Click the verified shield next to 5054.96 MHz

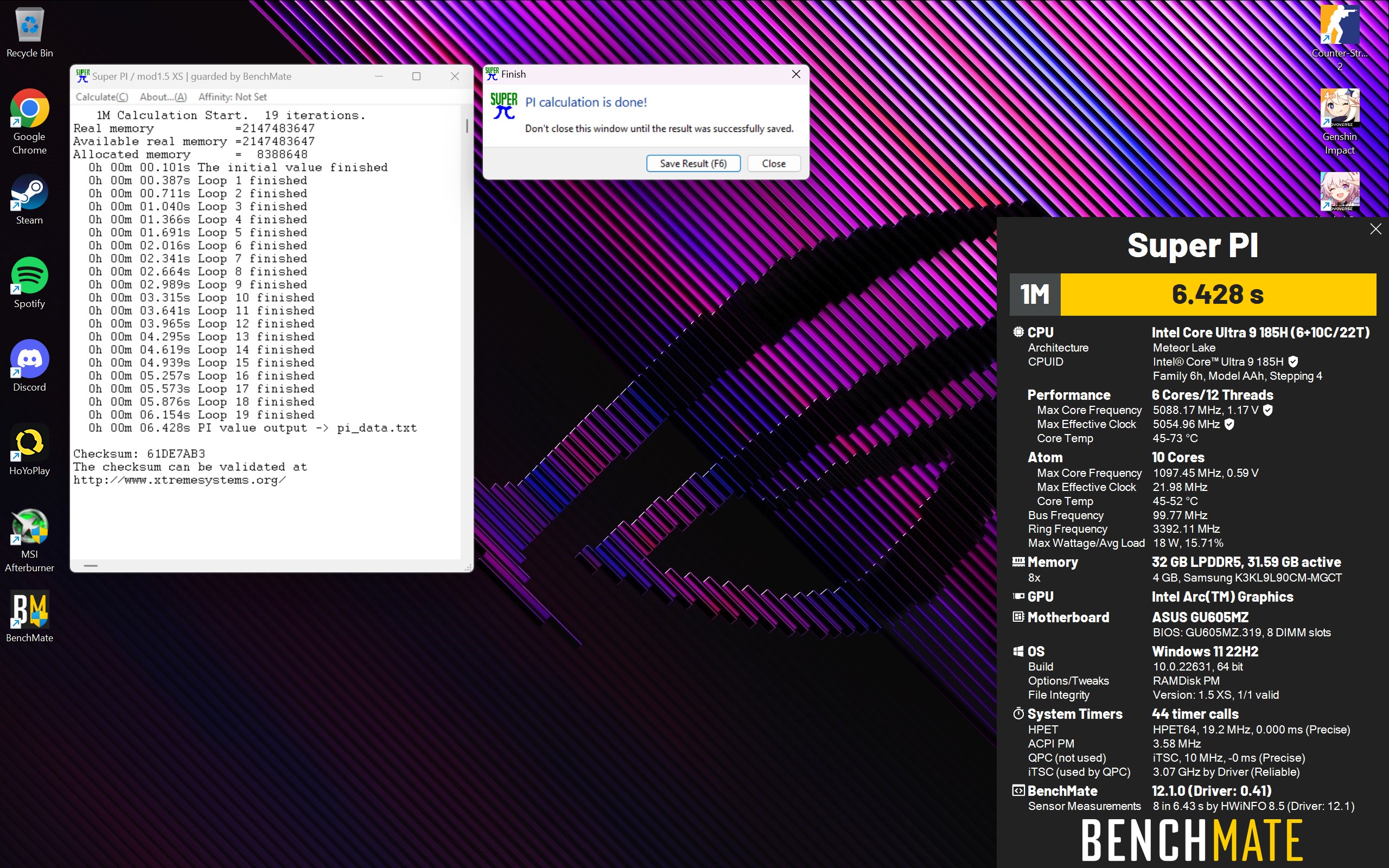[1229, 424]
